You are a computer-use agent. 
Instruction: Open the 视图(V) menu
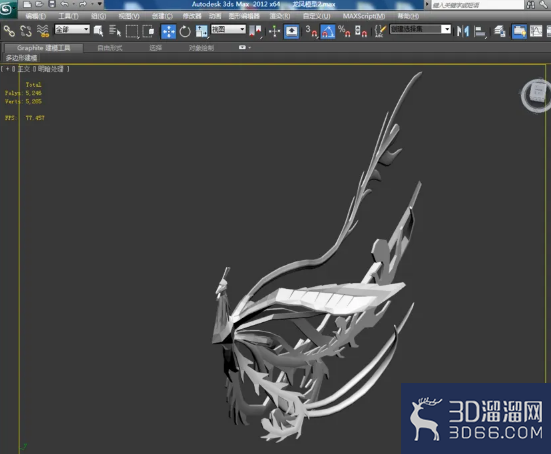(129, 16)
